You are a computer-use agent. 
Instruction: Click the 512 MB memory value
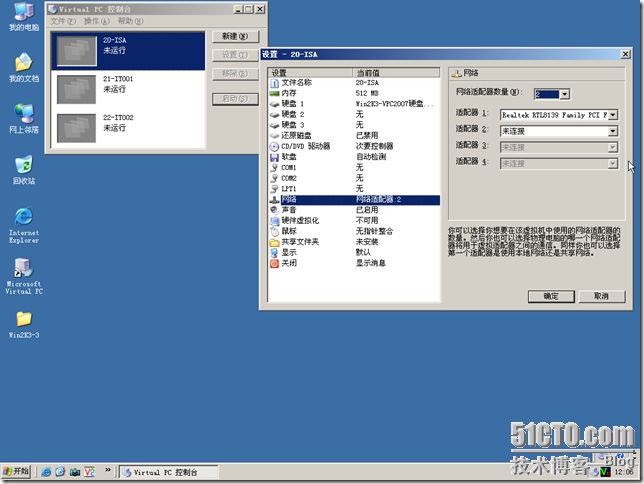point(367,93)
